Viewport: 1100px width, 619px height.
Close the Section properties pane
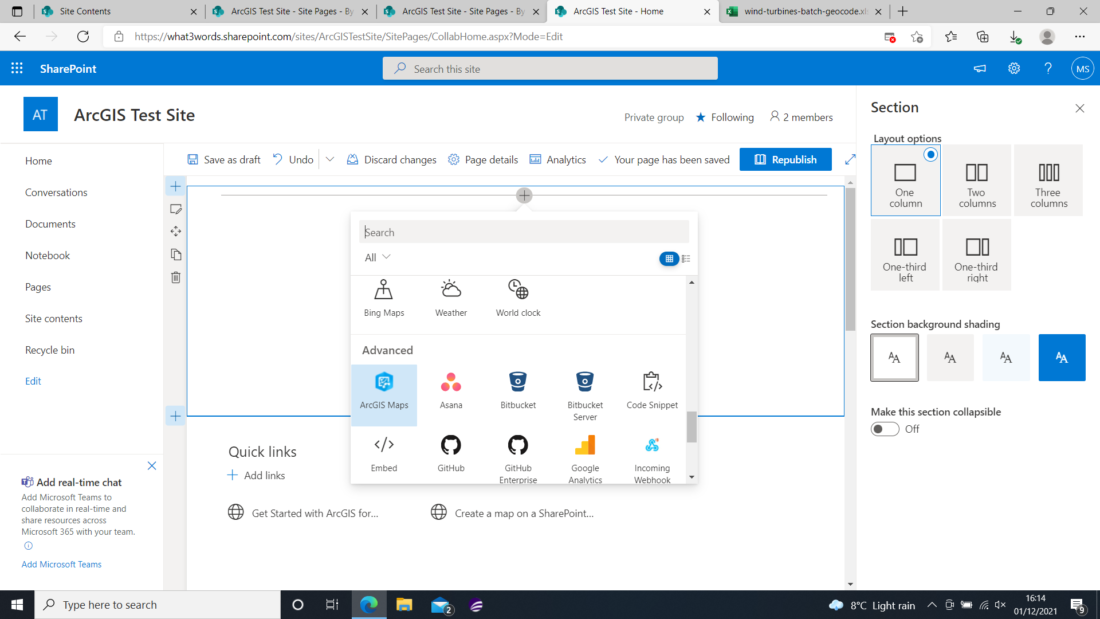click(x=1080, y=108)
